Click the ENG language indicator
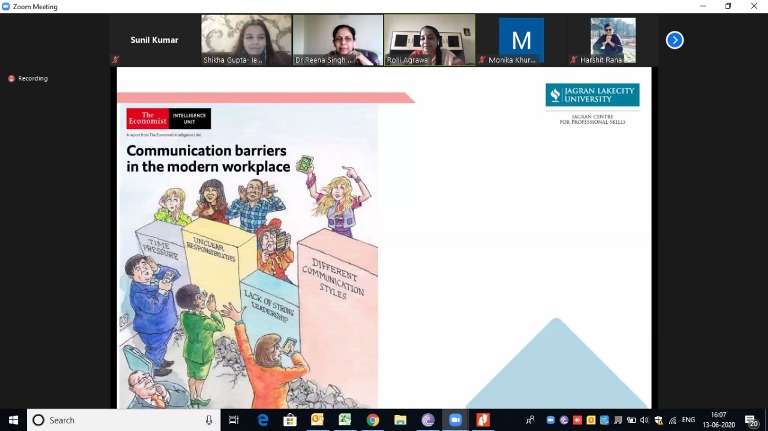768x431 pixels. (689, 420)
